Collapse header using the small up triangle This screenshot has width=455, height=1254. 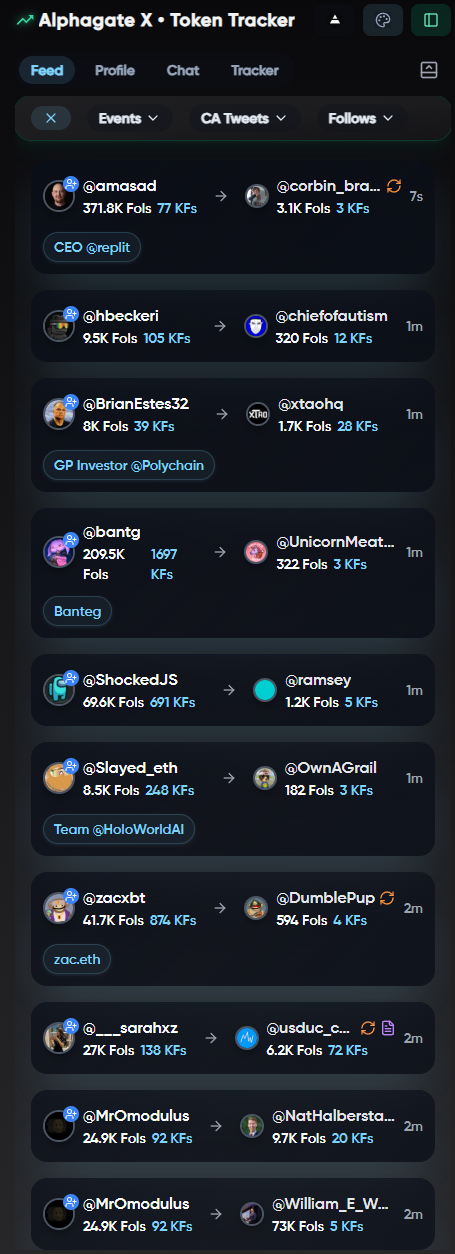[335, 20]
